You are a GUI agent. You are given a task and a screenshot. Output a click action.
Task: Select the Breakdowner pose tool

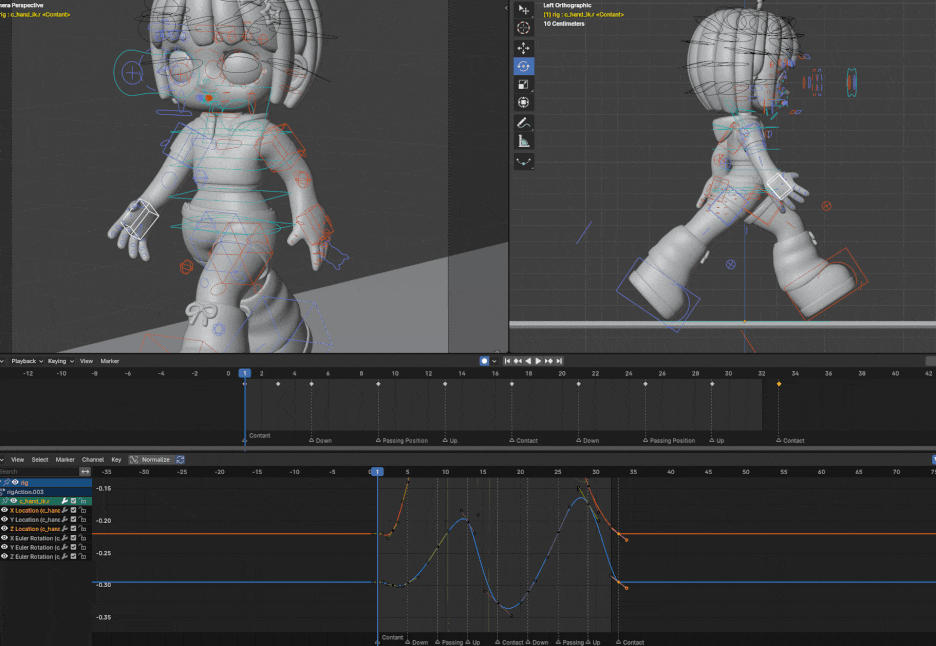pyautogui.click(x=524, y=162)
